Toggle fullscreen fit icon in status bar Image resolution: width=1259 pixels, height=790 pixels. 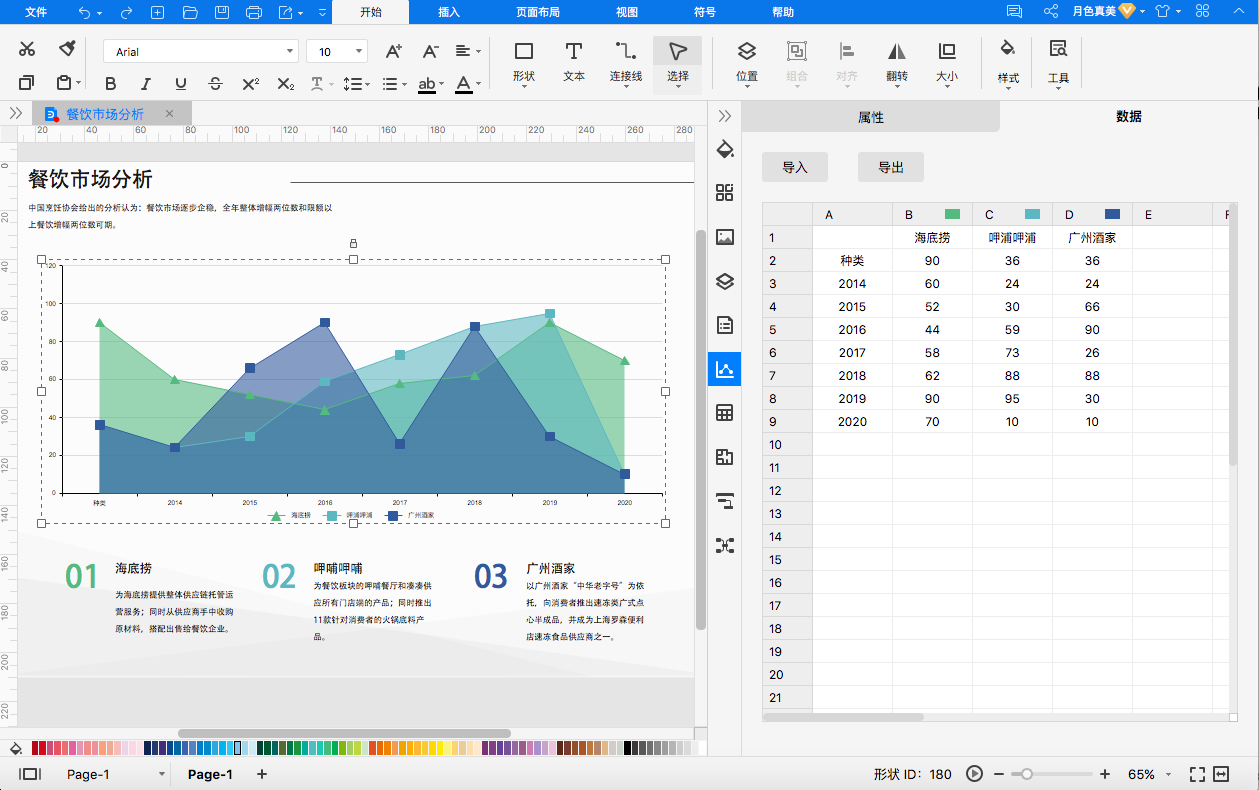pyautogui.click(x=1197, y=774)
